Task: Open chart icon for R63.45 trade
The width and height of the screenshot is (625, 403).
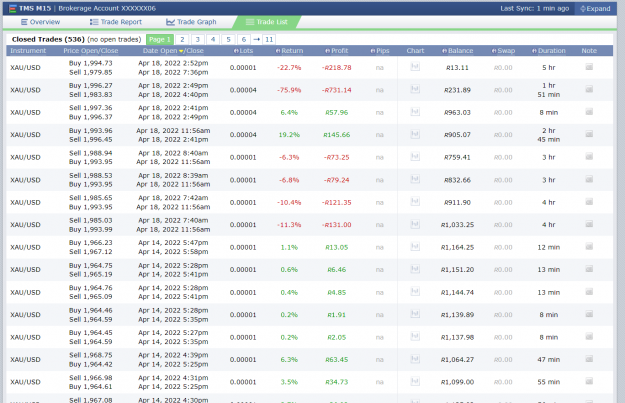Action: point(415,359)
